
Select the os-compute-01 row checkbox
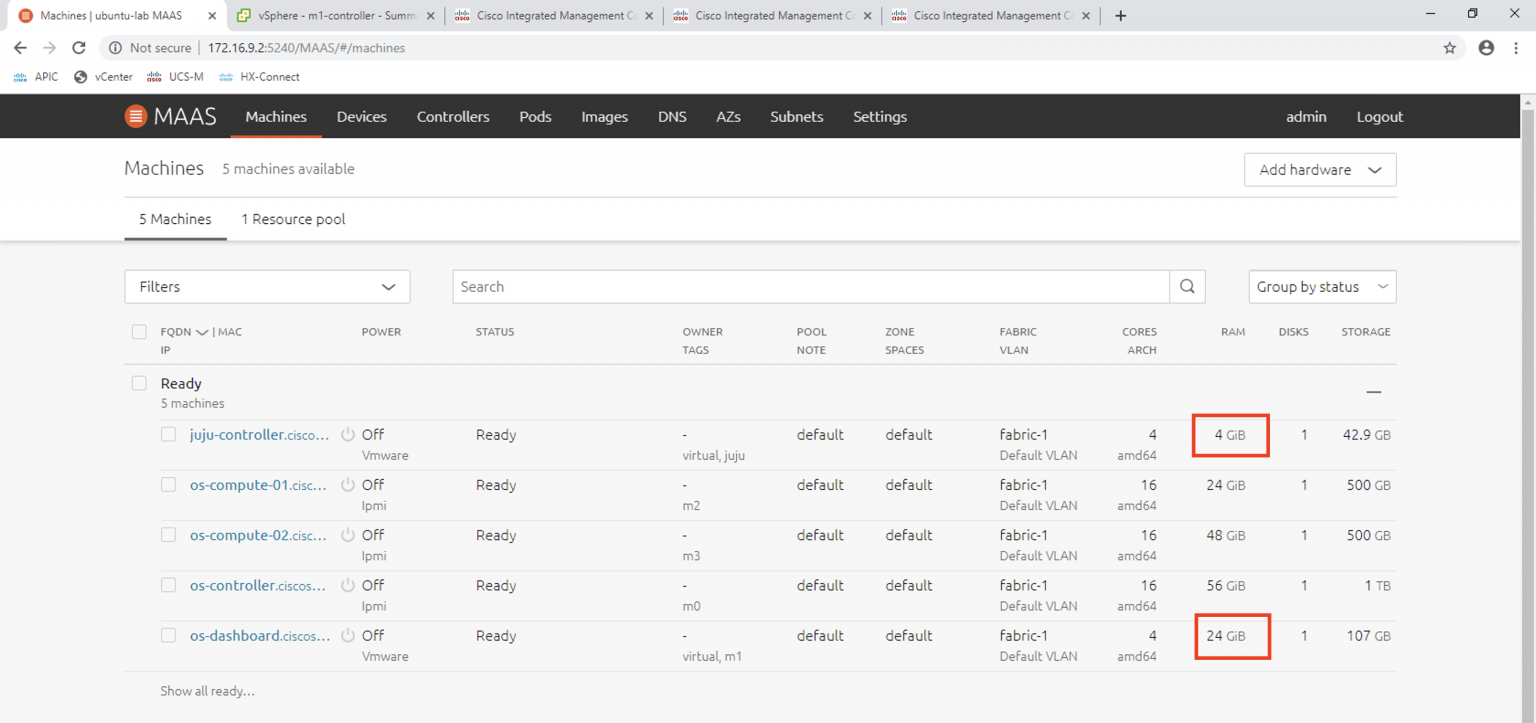[x=168, y=484]
